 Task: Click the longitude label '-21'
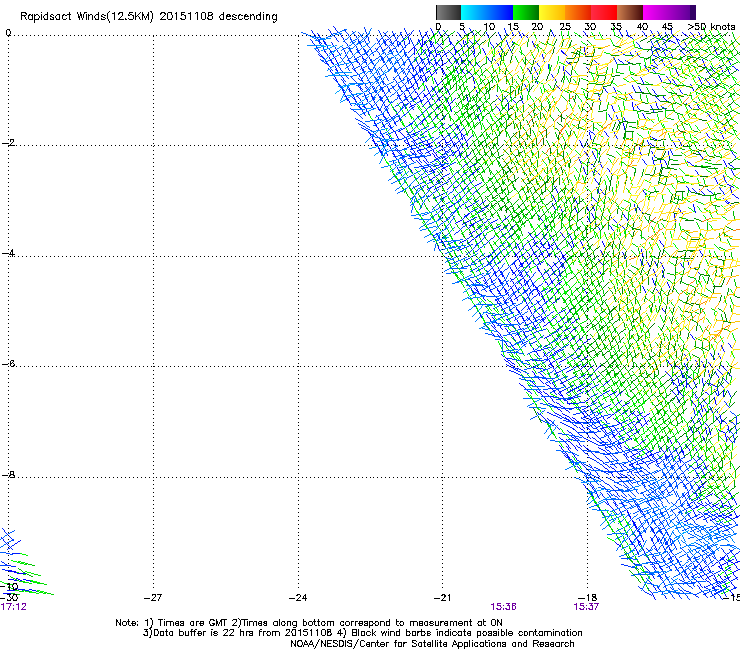point(442,598)
